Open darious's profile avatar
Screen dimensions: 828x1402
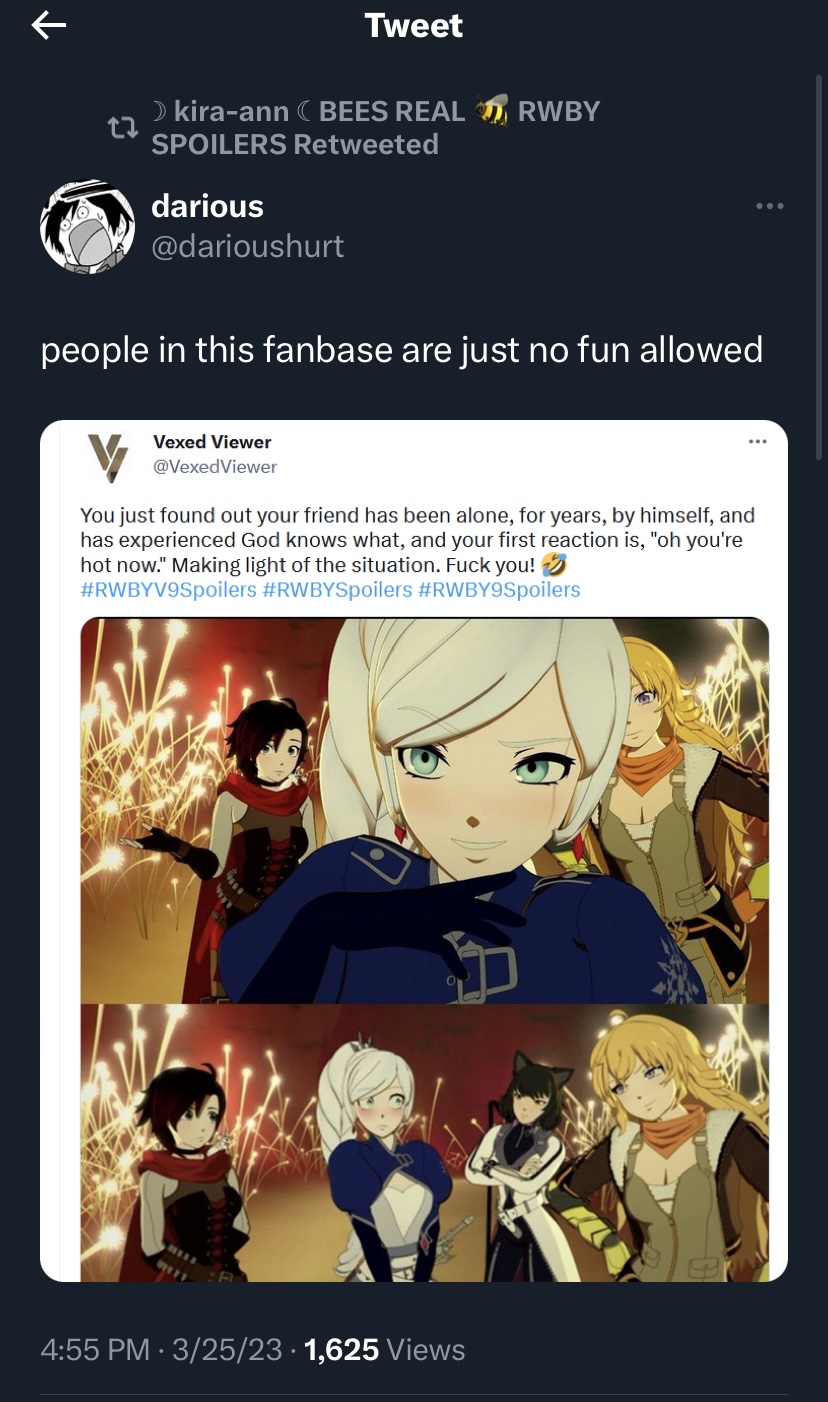87,227
